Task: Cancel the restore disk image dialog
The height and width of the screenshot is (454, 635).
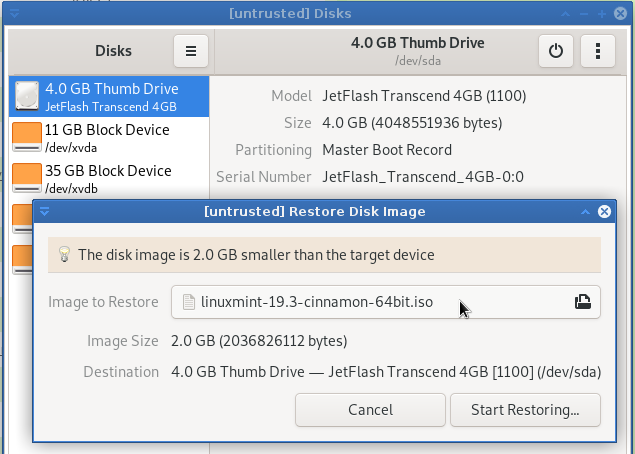Action: tap(370, 410)
